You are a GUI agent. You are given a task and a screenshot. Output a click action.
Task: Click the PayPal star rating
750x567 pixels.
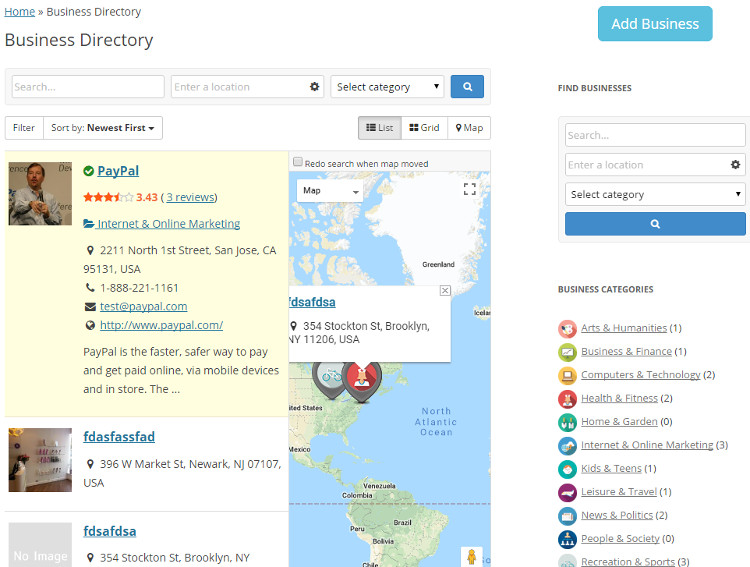108,197
